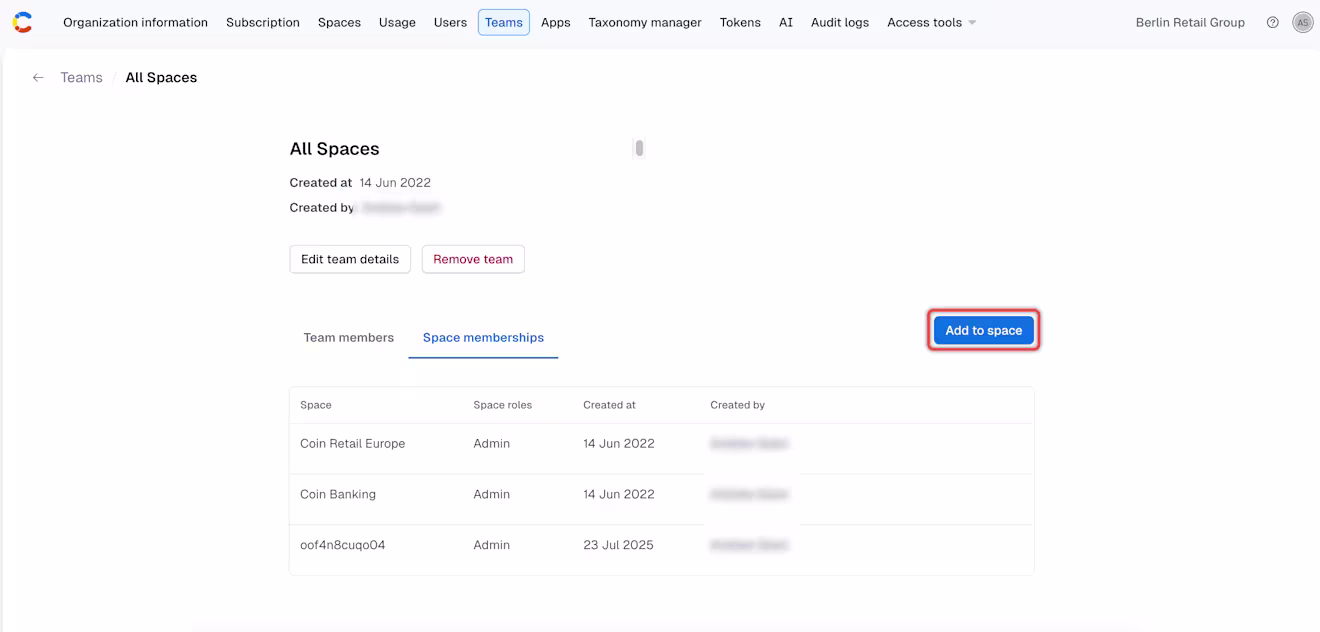Open the help question mark icon
Viewport: 1320px width, 632px height.
click(1272, 22)
